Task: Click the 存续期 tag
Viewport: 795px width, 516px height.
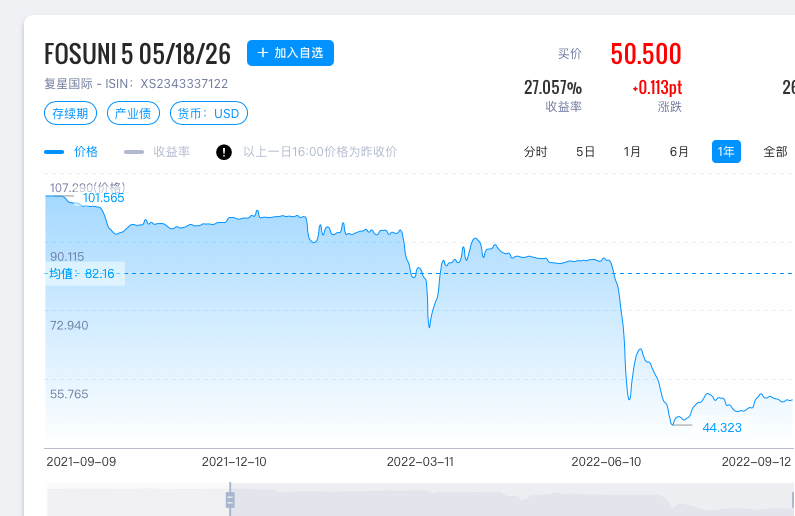Action: [70, 113]
